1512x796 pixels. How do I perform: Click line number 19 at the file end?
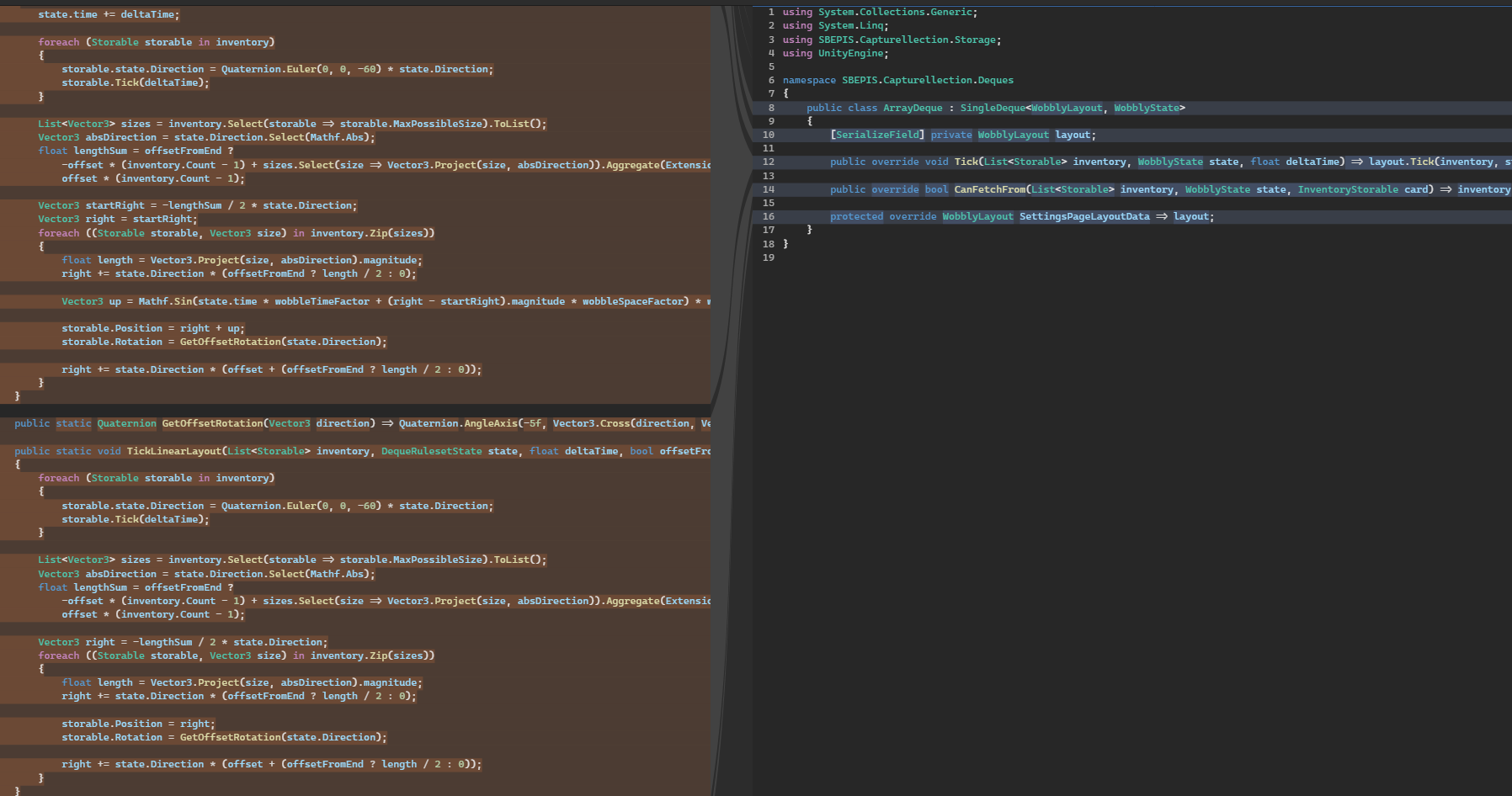768,257
